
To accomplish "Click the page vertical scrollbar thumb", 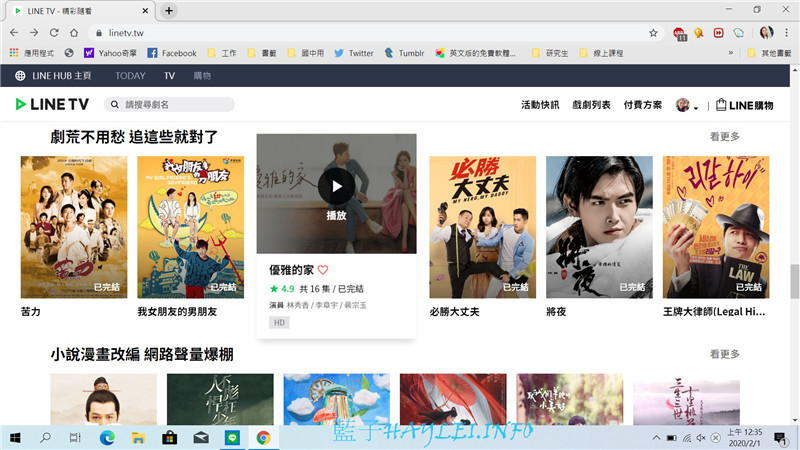I will point(794,281).
